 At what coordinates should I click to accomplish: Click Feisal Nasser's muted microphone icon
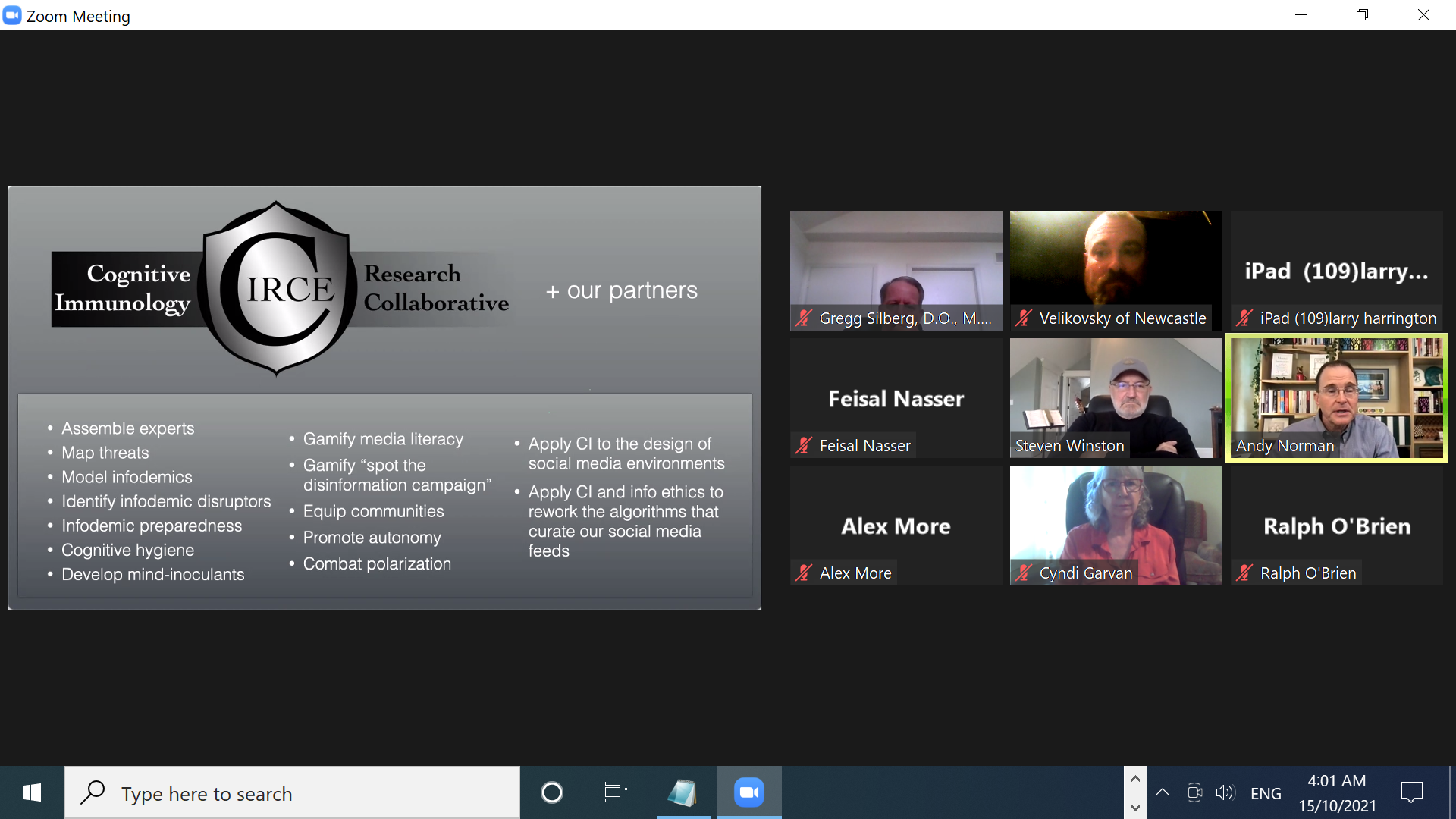[803, 446]
